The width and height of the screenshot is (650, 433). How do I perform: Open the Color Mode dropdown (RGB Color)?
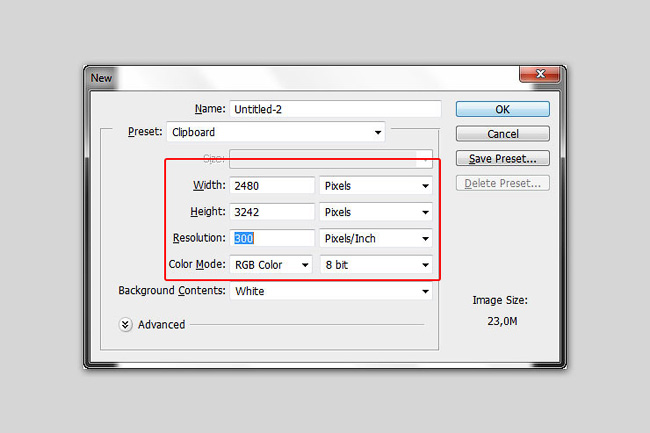click(271, 265)
